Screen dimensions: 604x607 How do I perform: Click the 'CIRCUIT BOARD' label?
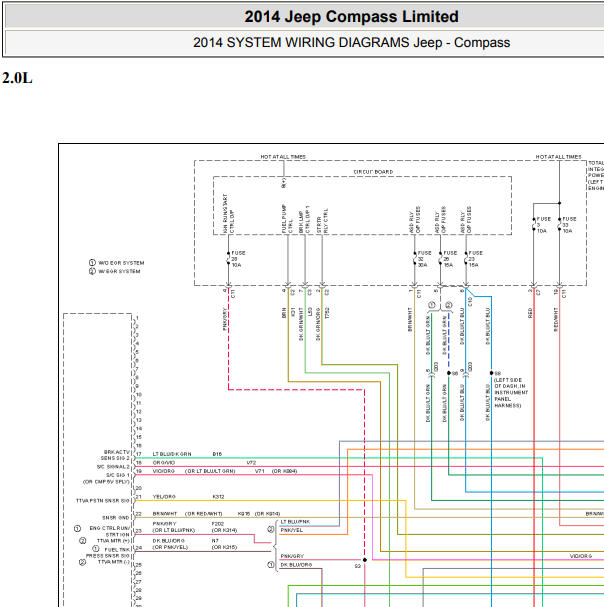[373, 172]
